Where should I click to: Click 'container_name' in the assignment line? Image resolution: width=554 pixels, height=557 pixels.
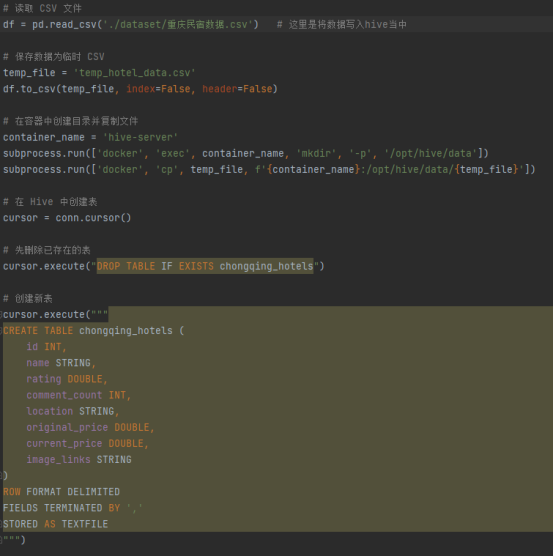click(x=44, y=137)
